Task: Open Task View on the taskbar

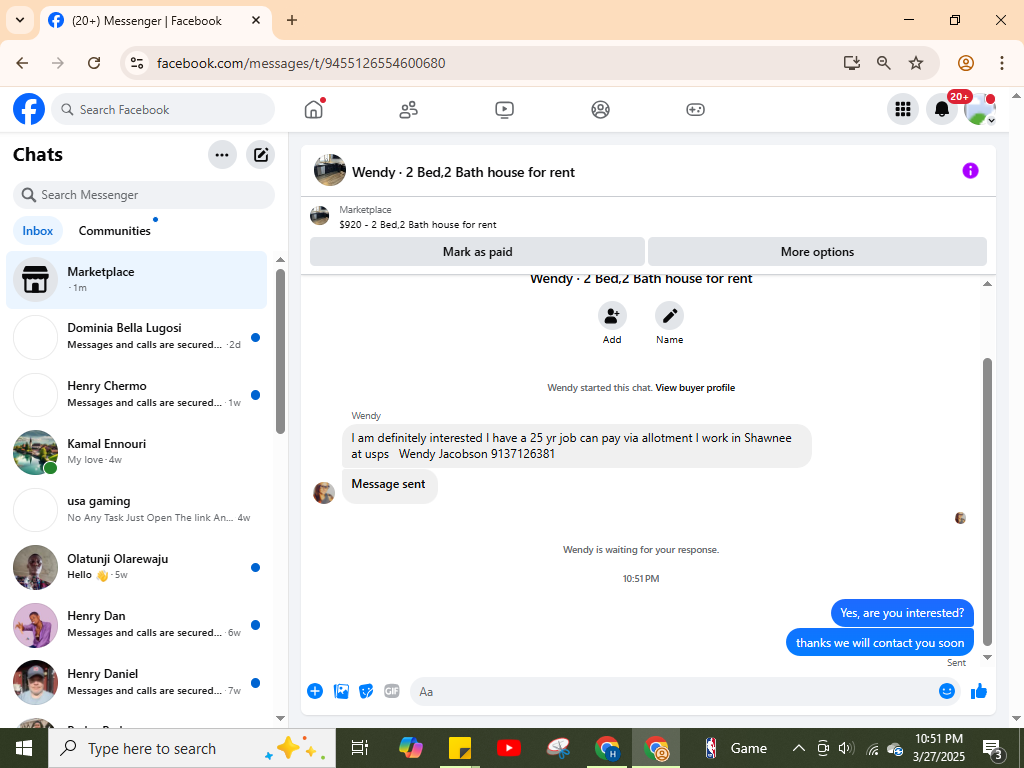Action: 360,748
